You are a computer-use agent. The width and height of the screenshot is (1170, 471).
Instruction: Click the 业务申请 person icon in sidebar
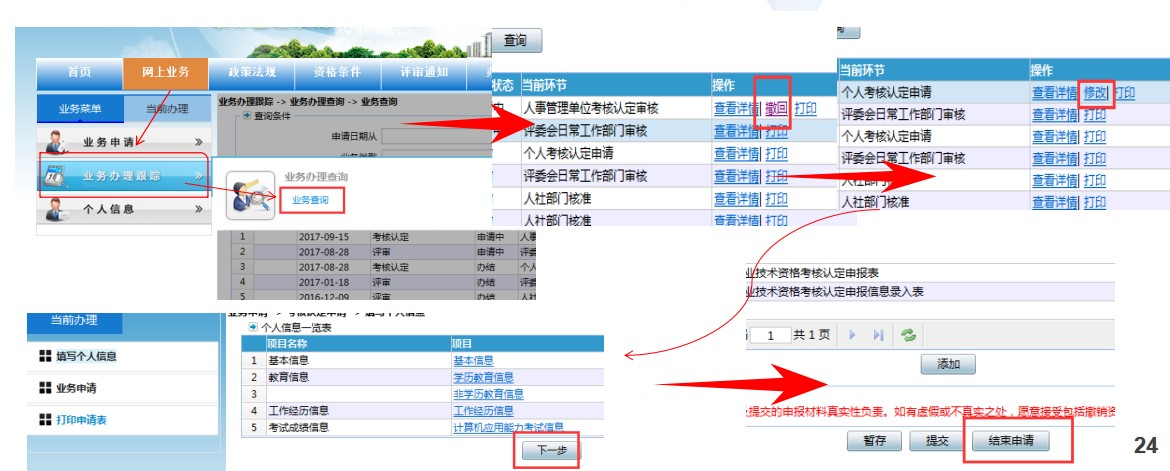pyautogui.click(x=56, y=140)
